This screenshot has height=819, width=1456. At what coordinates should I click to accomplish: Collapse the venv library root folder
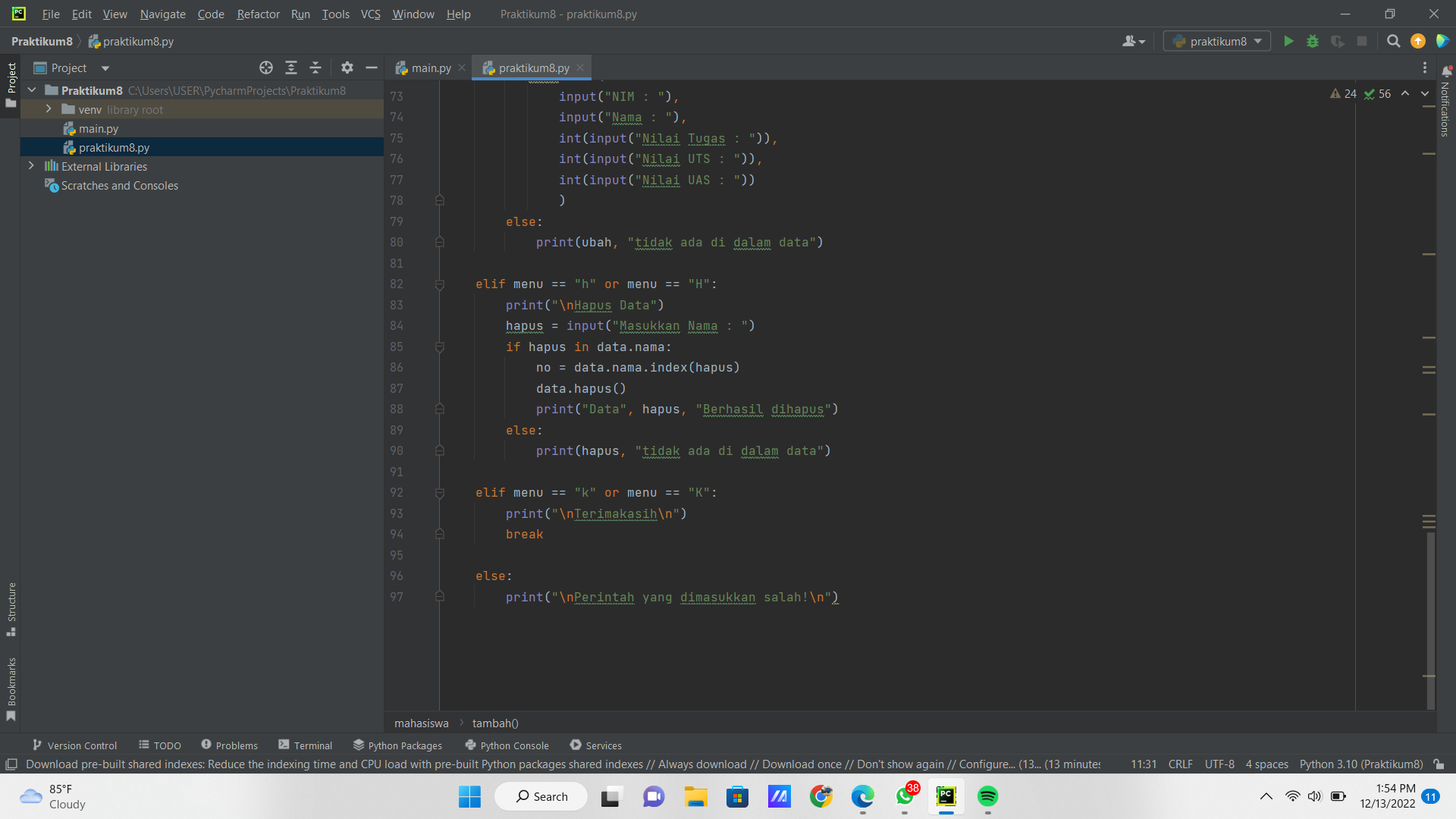pyautogui.click(x=48, y=109)
